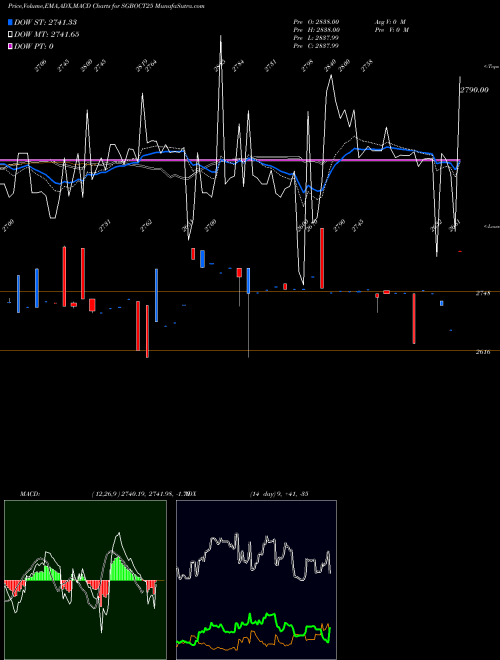Screen dimensions: 500x660
Task: Click the white DOW MT legend swatch
Action: pyautogui.click(x=11, y=35)
